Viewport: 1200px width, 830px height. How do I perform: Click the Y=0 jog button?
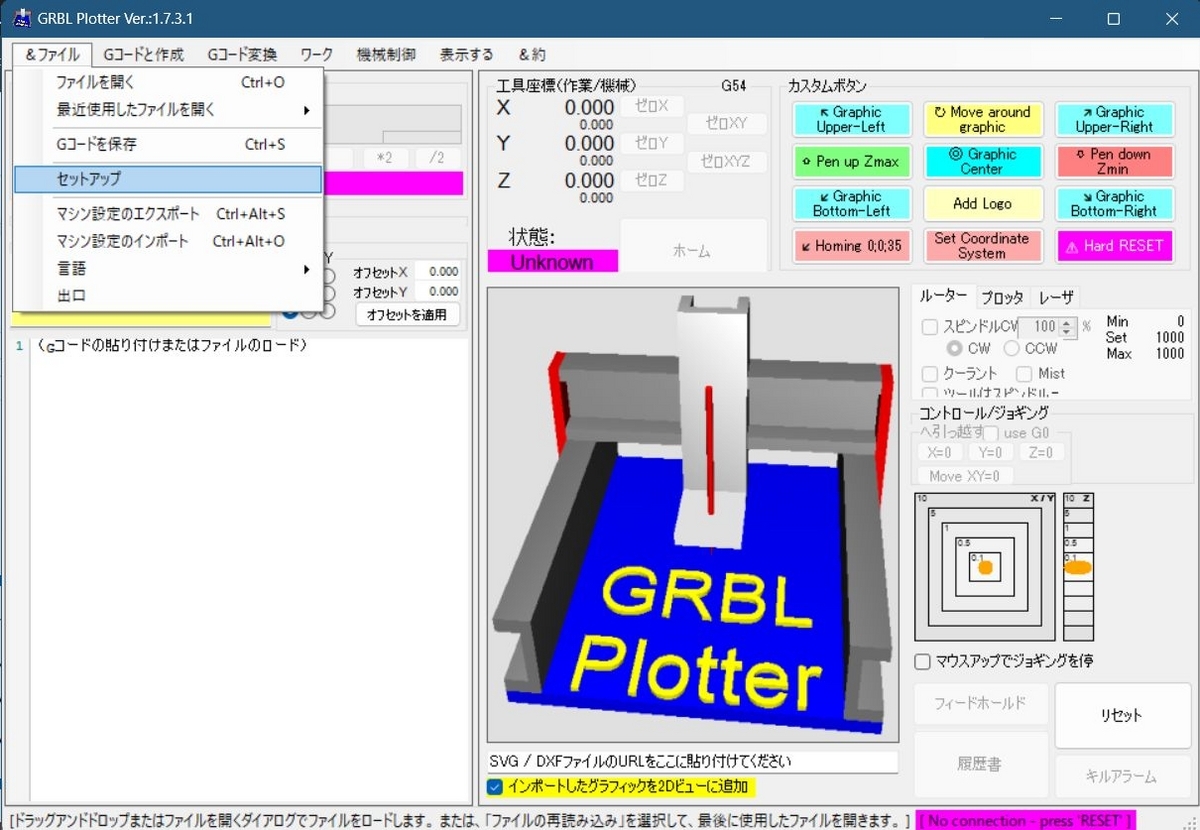[991, 452]
